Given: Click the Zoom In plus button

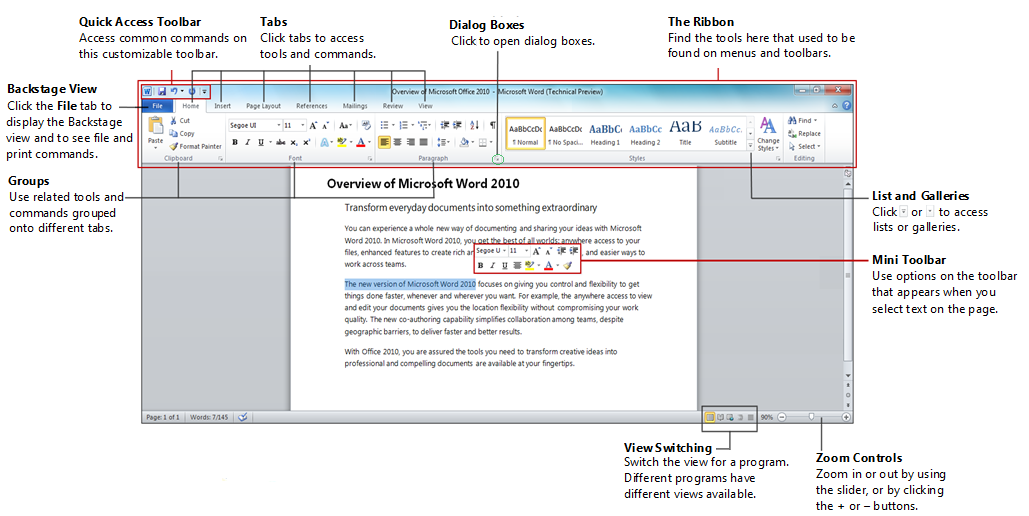Looking at the screenshot, I should (x=846, y=417).
